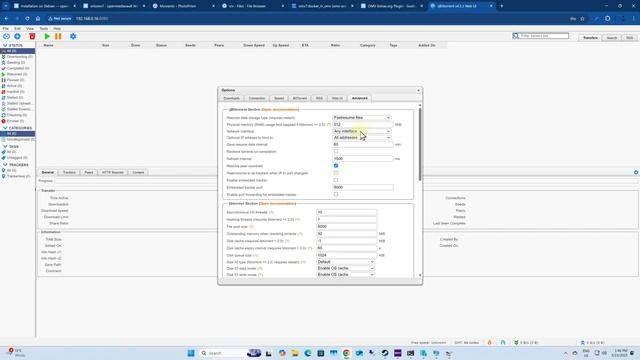Open options via the blue gear icon
The height and width of the screenshot is (360, 640).
[x=73, y=36]
